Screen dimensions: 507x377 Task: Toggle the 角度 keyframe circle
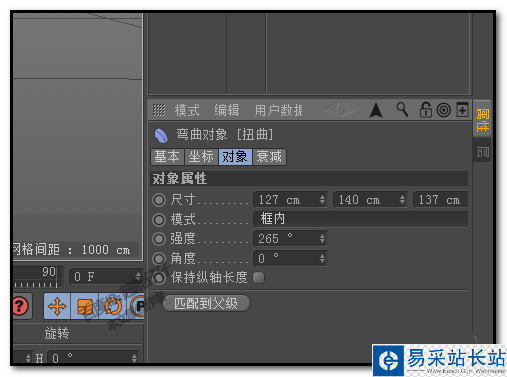159,258
